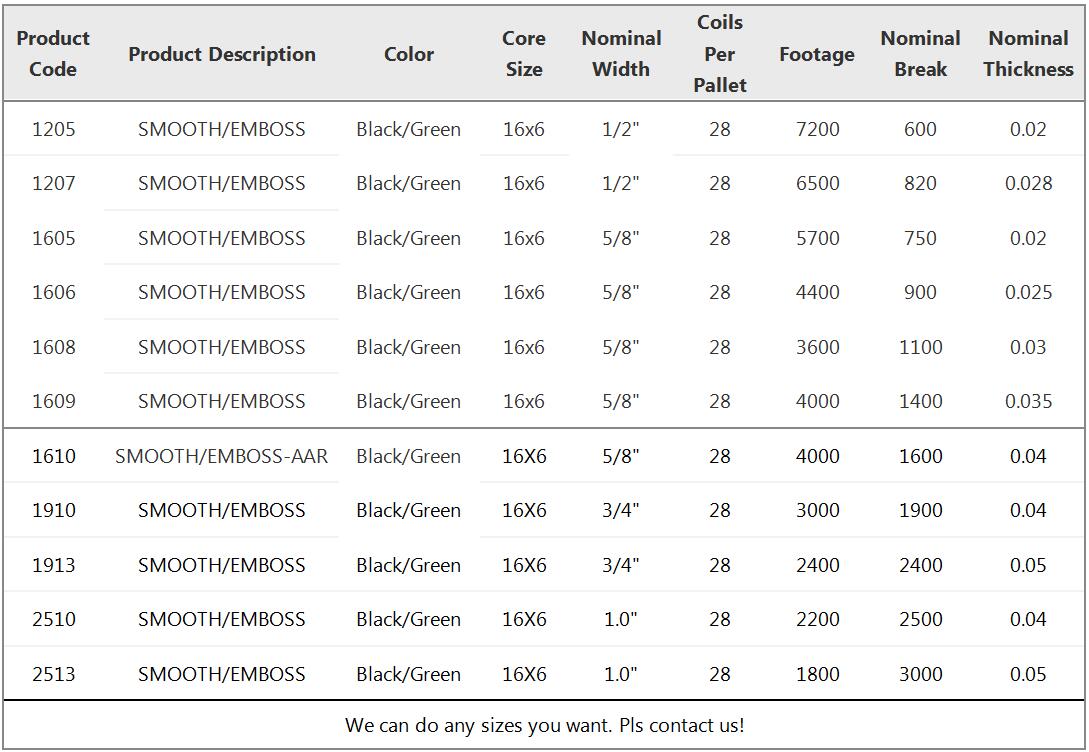Viewport: 1089px width, 752px height.
Task: Click the Nominal Thickness column header
Action: pyautogui.click(x=1028, y=53)
